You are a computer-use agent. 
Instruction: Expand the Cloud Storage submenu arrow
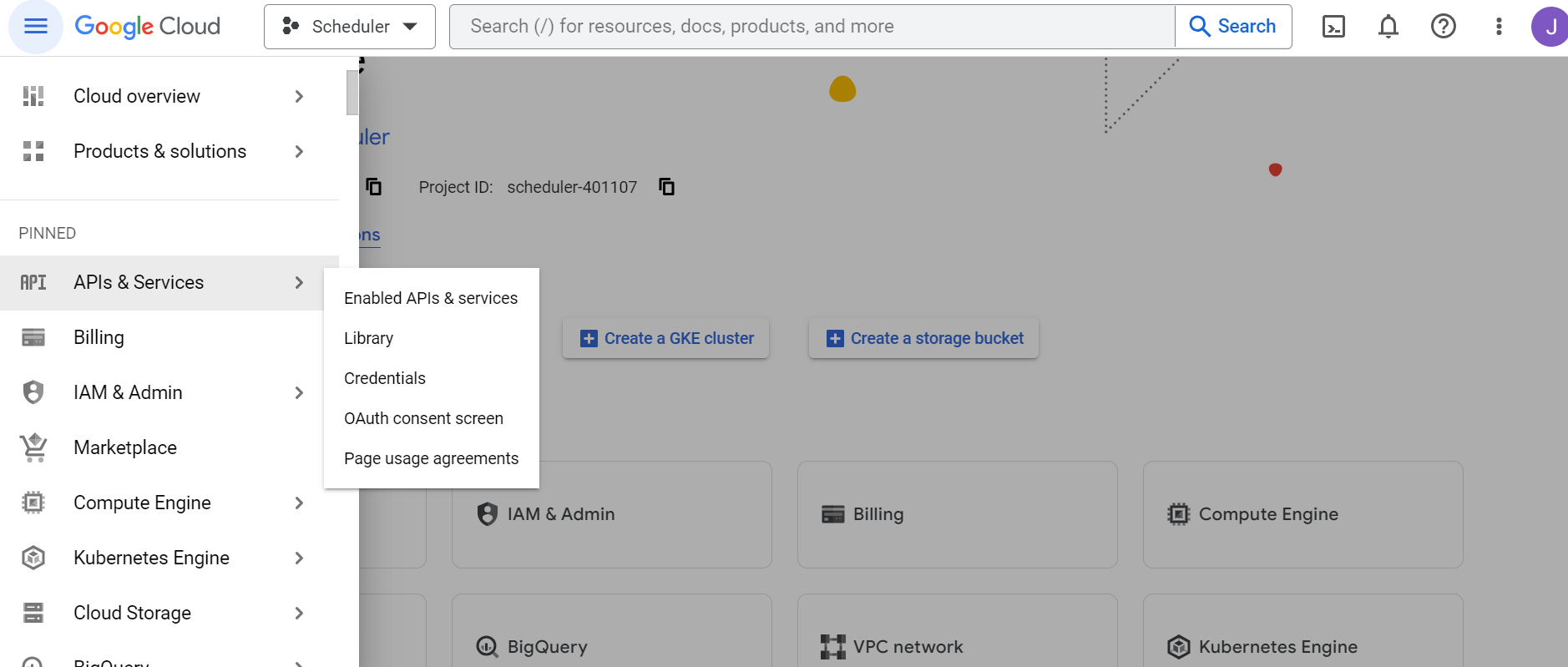[x=299, y=613]
